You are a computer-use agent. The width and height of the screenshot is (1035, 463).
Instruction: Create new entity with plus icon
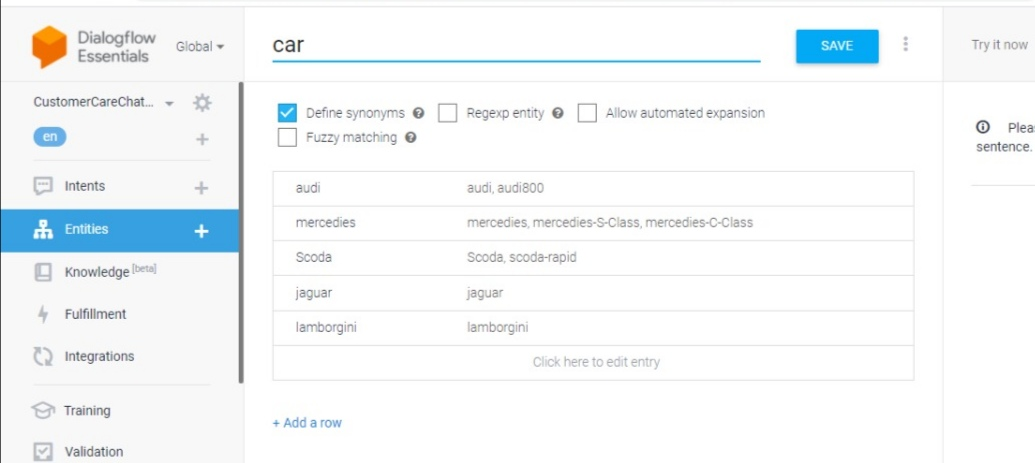point(201,231)
